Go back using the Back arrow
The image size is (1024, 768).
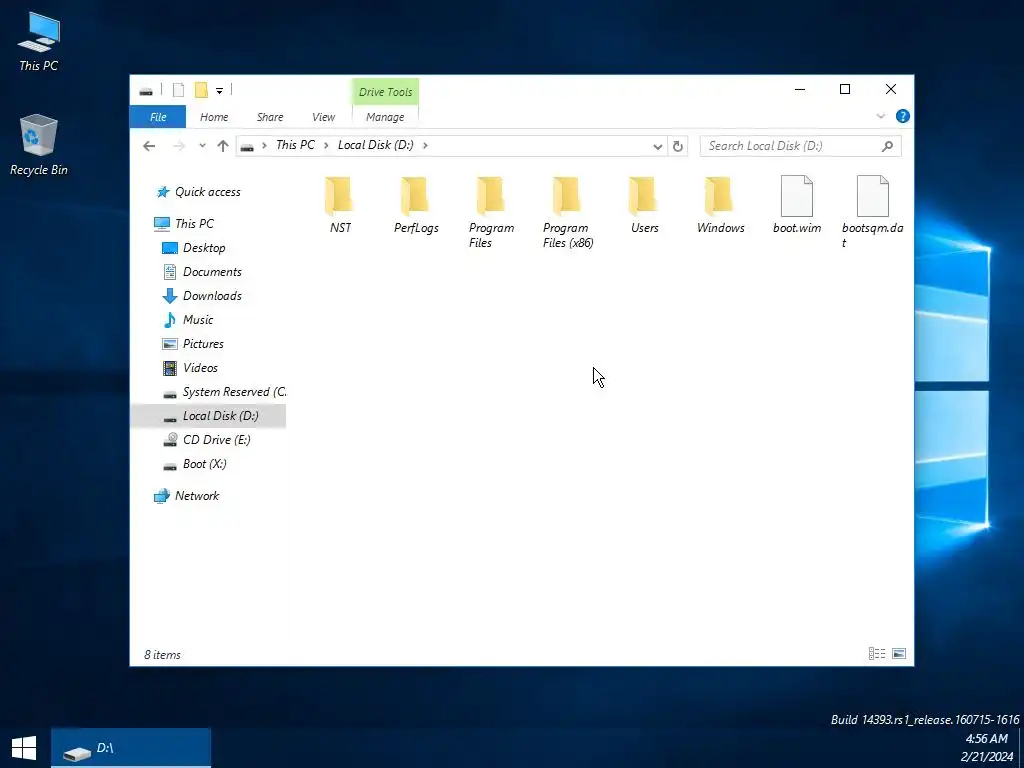pyautogui.click(x=149, y=146)
